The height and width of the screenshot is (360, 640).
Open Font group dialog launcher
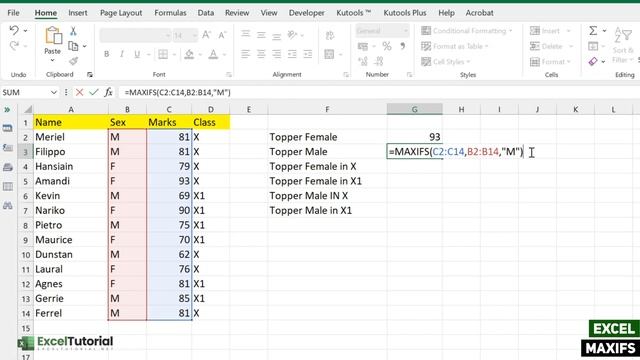[x=229, y=75]
